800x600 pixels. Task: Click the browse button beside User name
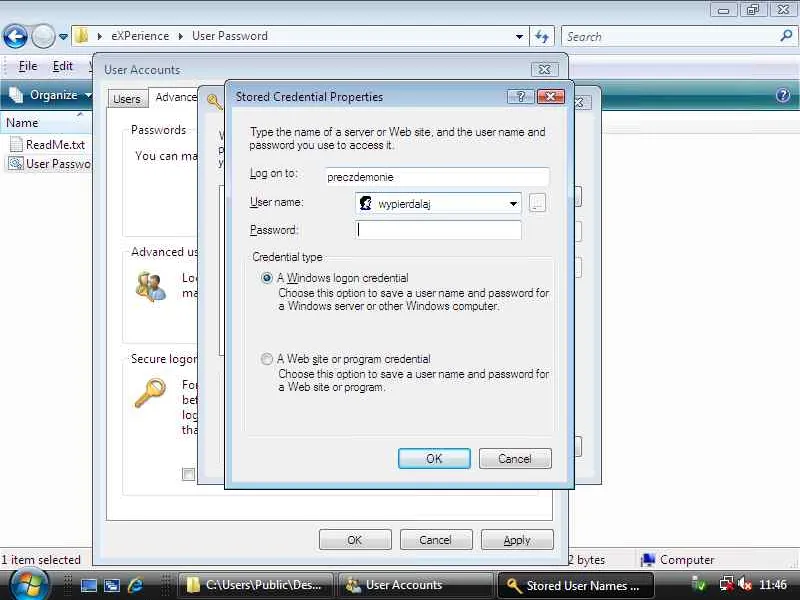click(x=537, y=203)
